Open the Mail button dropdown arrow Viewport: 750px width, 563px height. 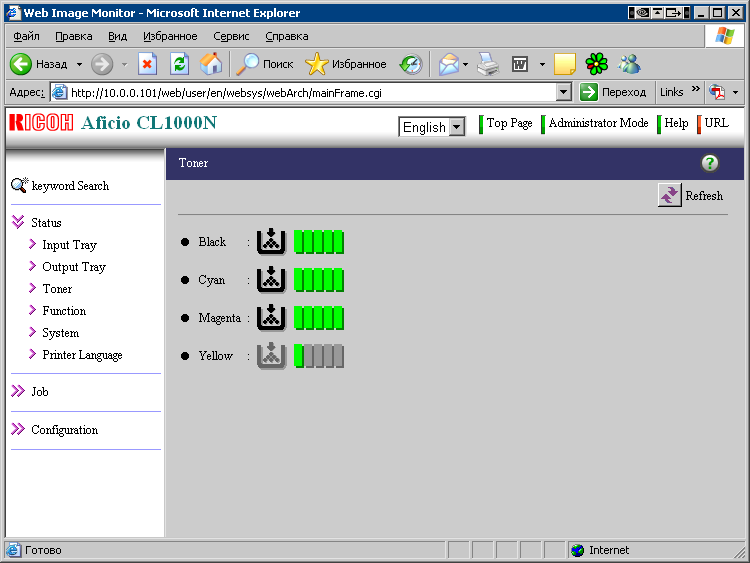point(465,64)
